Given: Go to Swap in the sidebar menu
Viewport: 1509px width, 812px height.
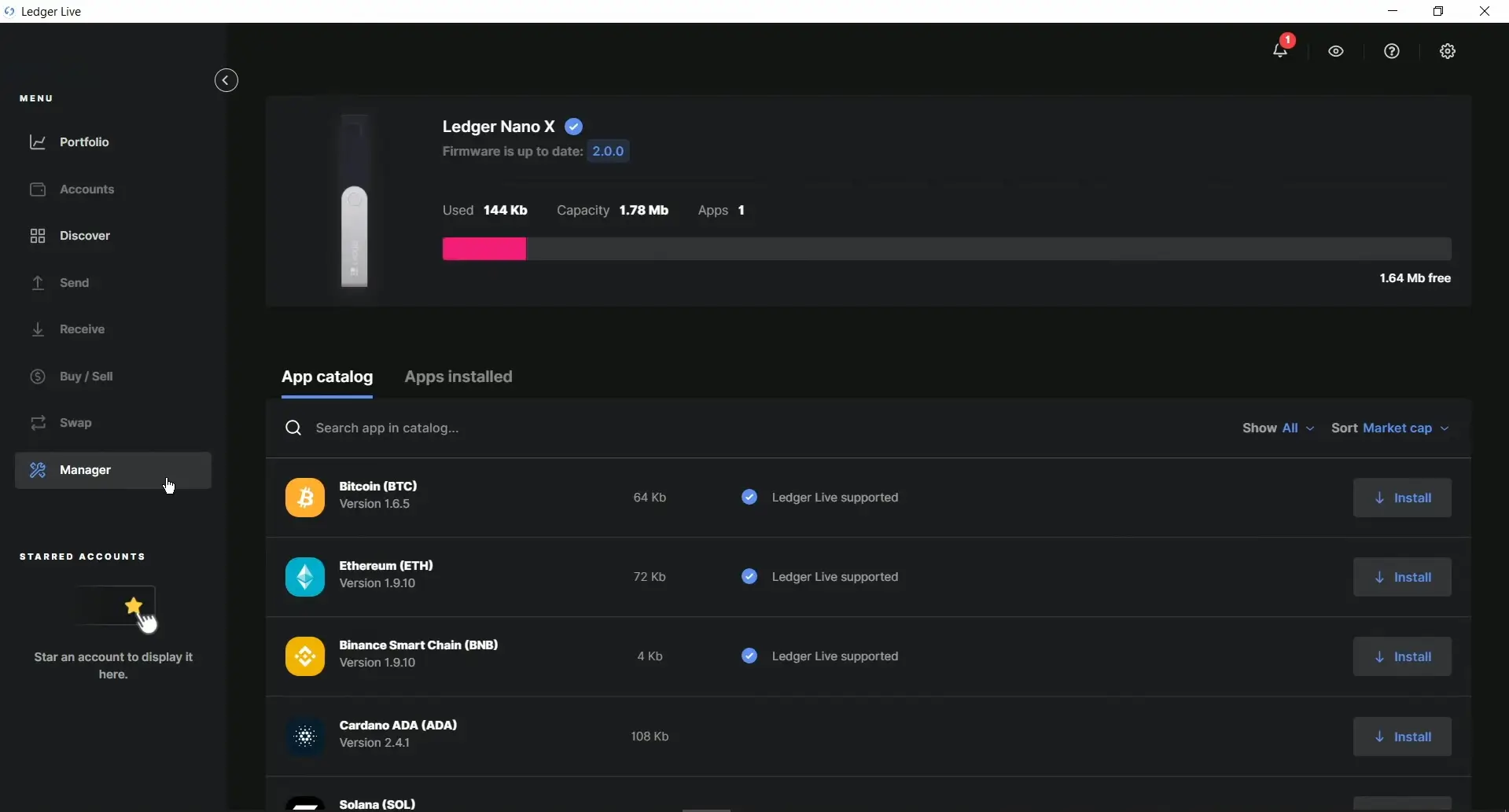Looking at the screenshot, I should [75, 423].
